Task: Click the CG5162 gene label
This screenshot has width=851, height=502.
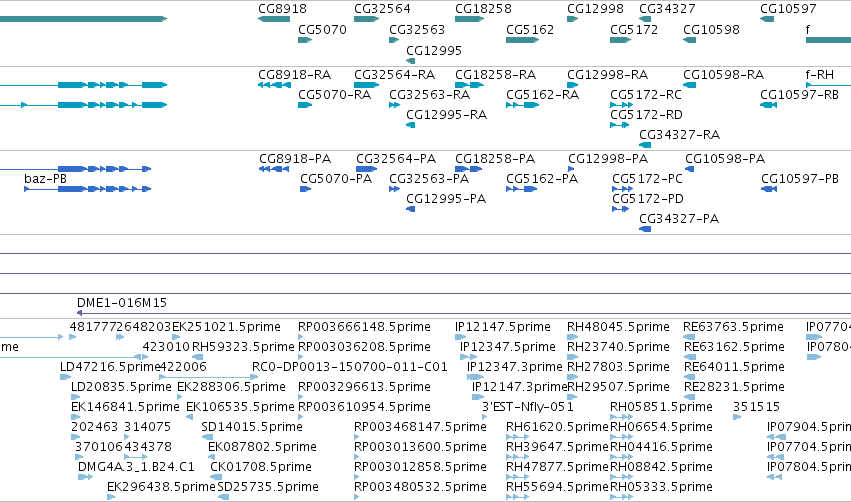Action: click(530, 29)
